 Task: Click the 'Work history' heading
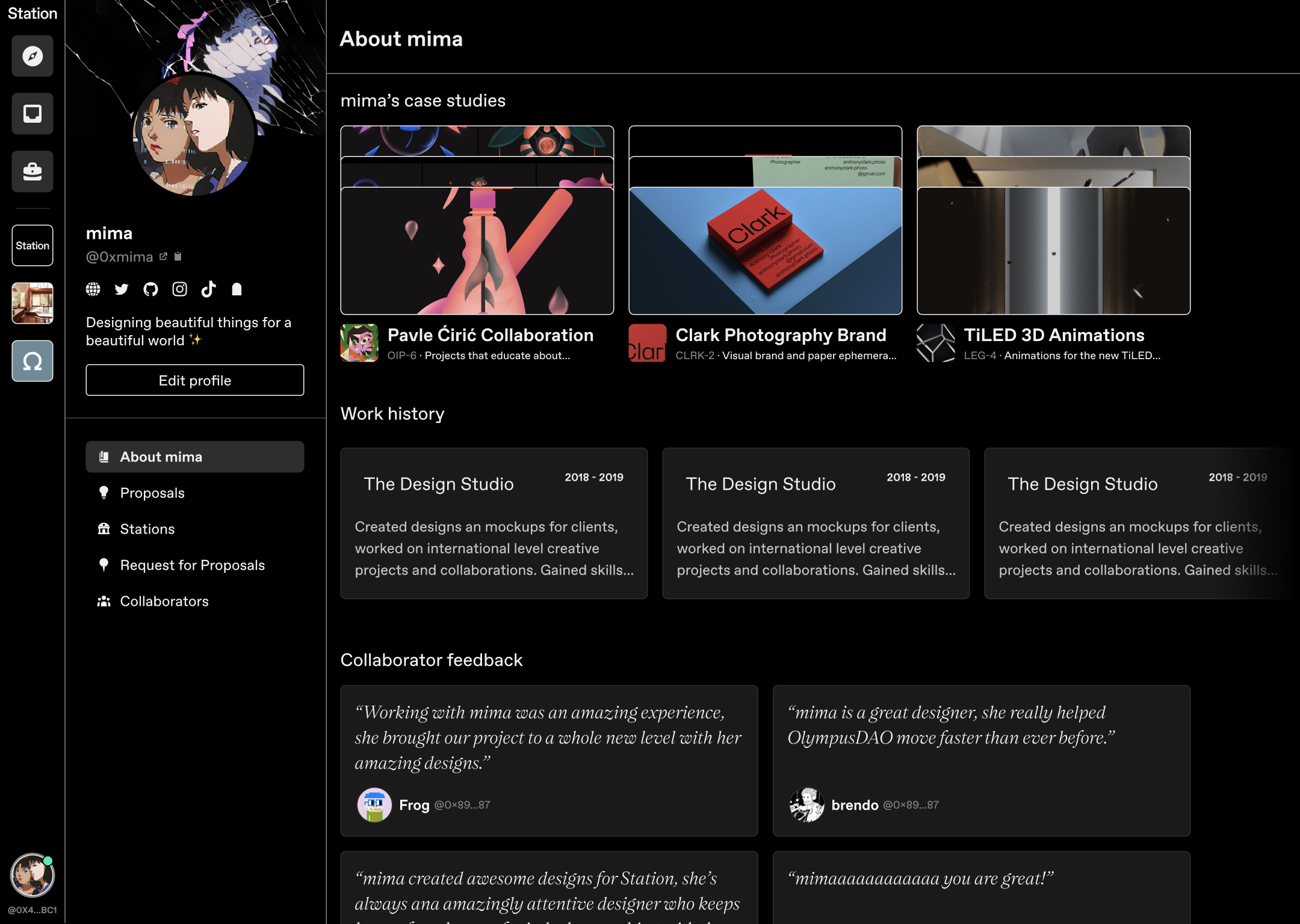[392, 414]
